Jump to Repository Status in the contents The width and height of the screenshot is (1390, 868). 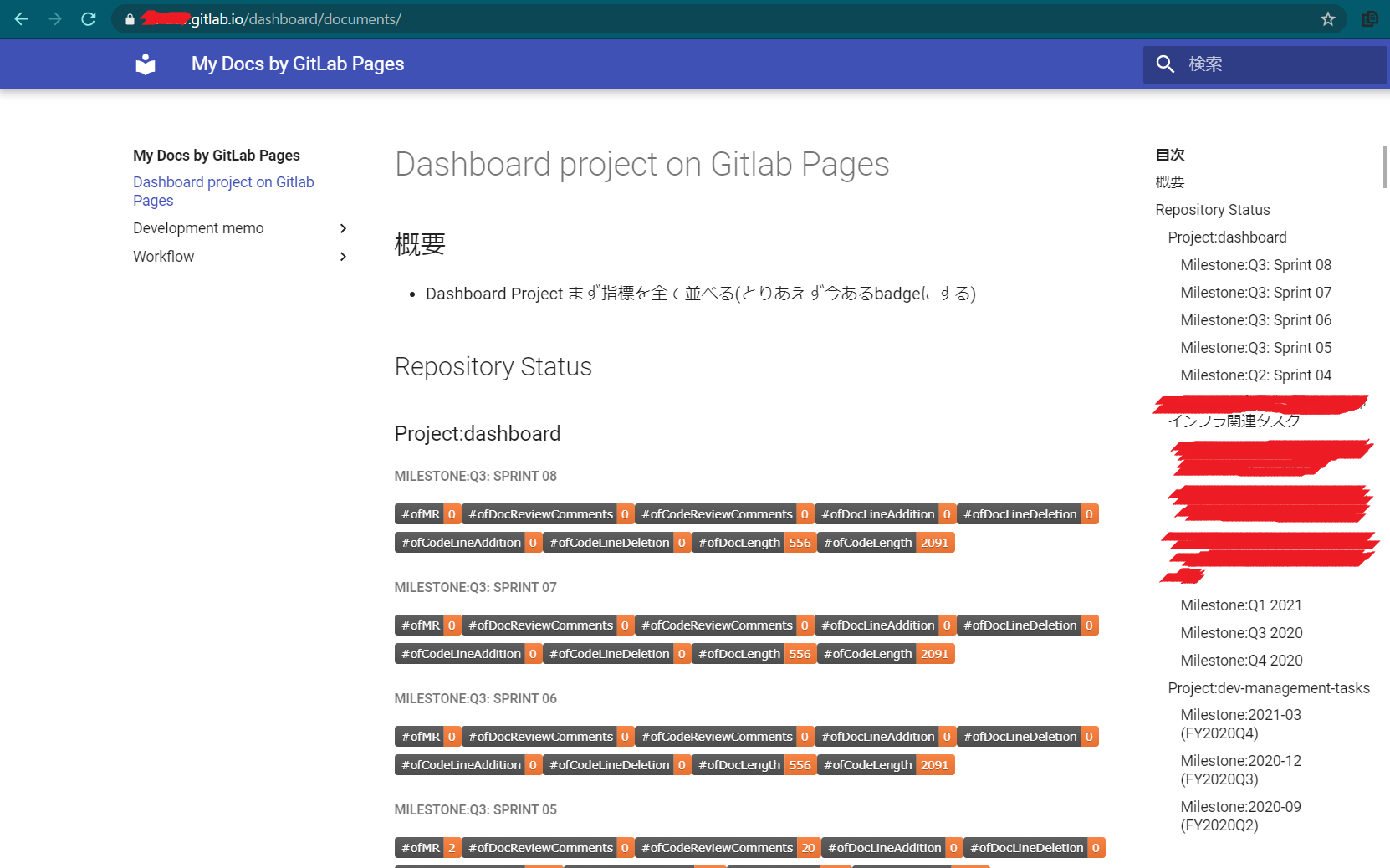[x=1213, y=210]
